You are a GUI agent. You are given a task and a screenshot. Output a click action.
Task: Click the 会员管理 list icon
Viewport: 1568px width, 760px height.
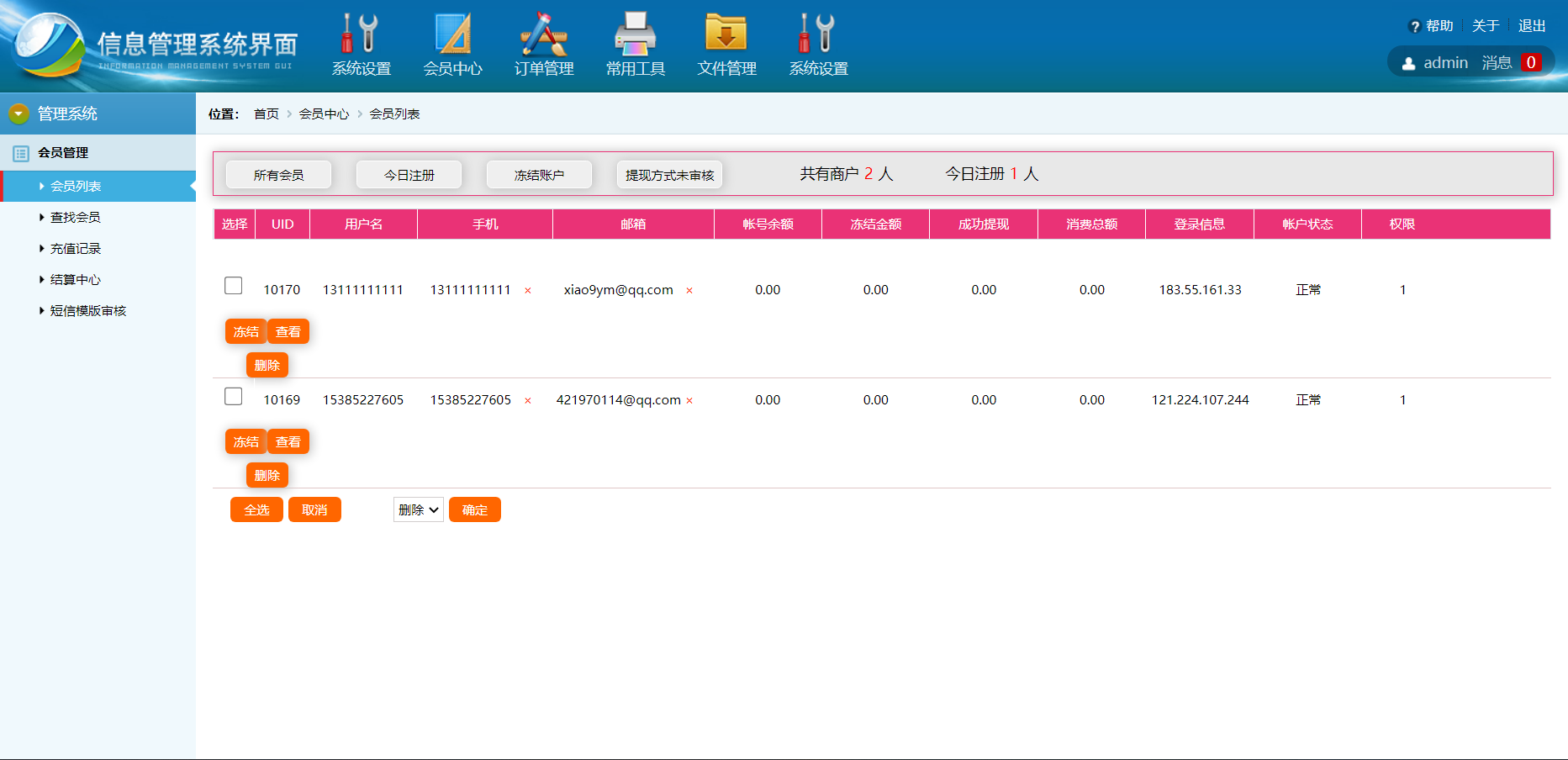point(21,153)
